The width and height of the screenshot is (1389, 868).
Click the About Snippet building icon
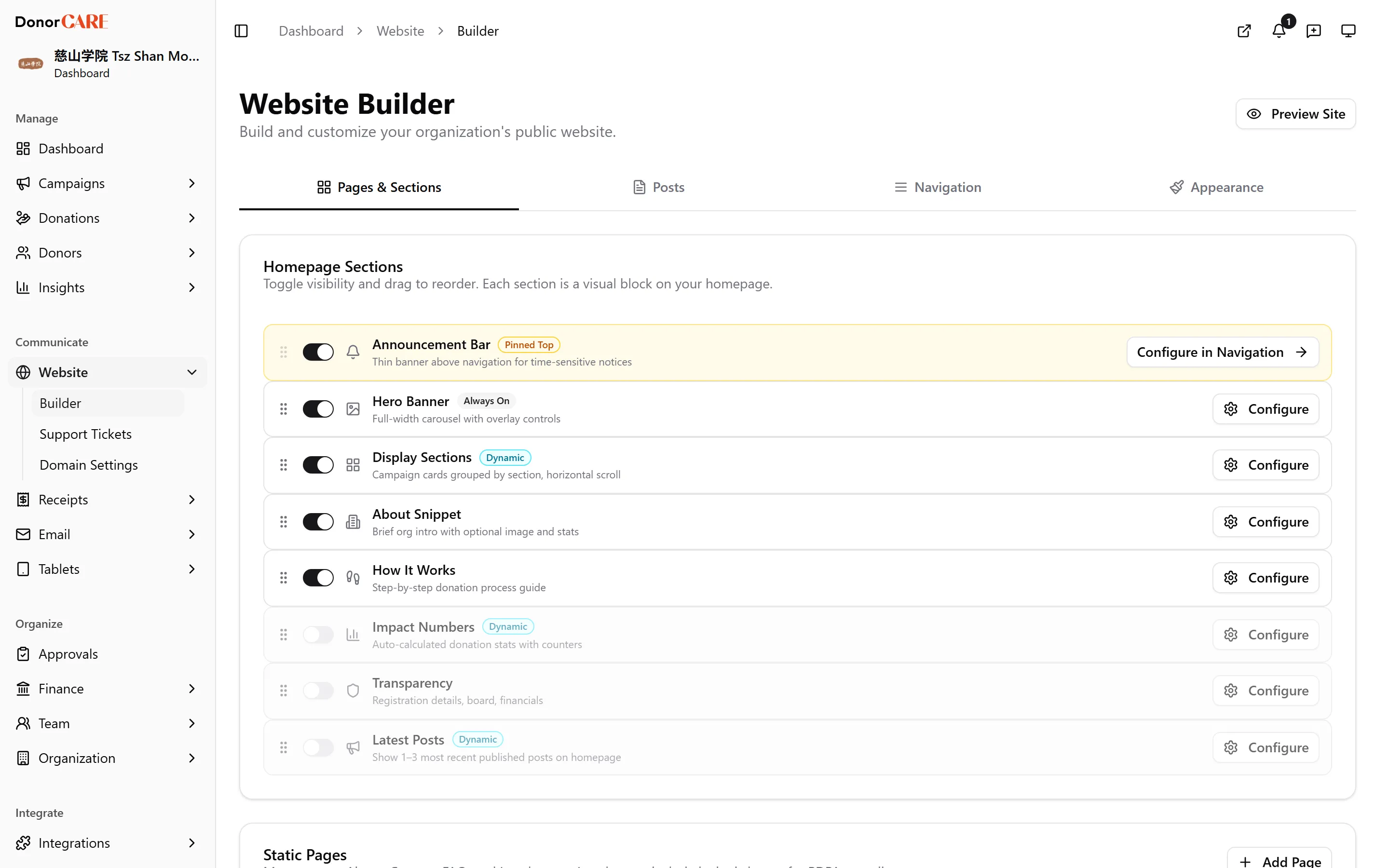[353, 522]
